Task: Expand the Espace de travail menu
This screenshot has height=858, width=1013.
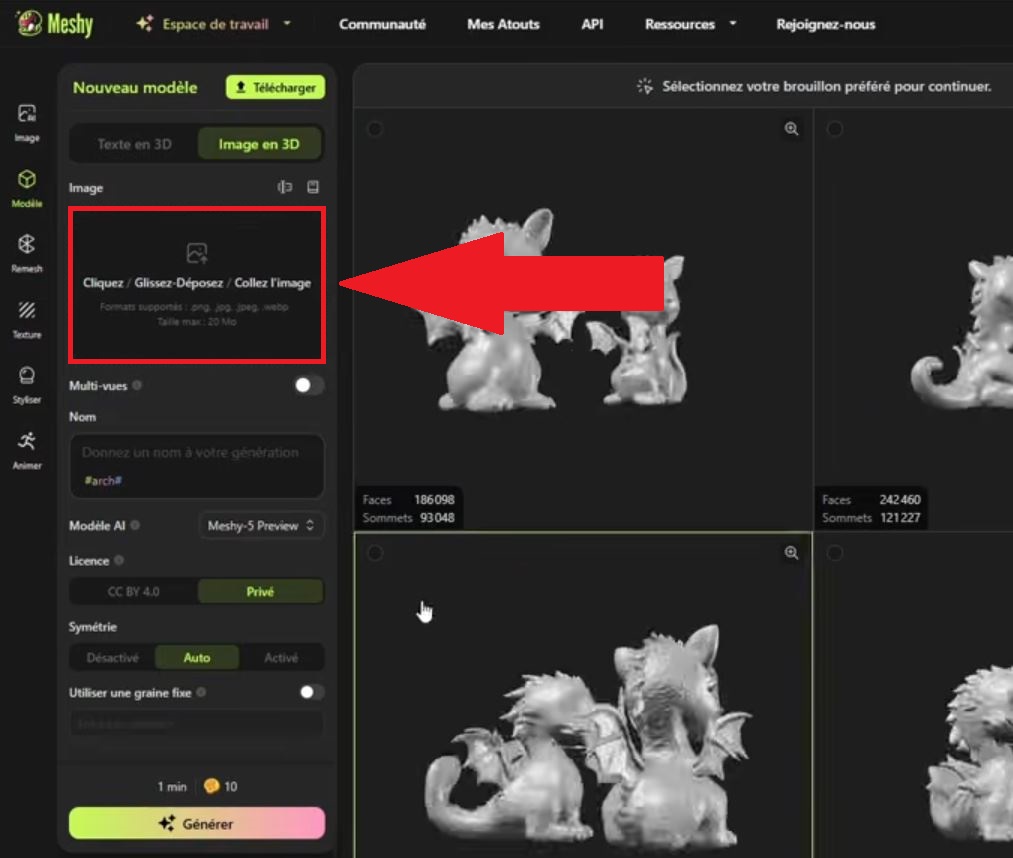Action: 214,25
